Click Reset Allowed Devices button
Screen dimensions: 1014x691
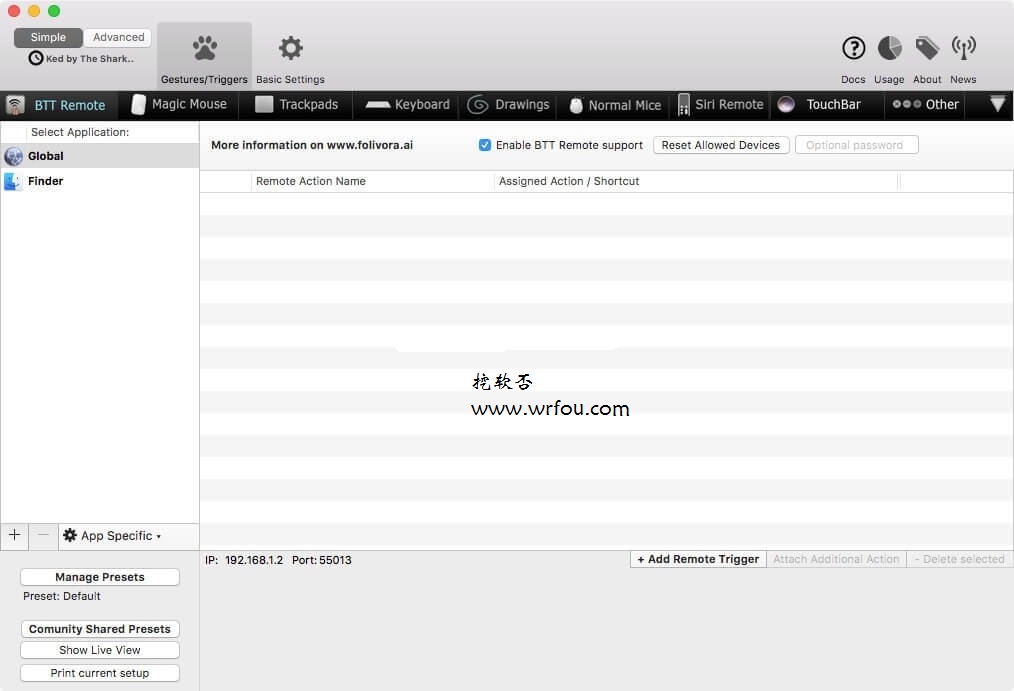point(720,145)
